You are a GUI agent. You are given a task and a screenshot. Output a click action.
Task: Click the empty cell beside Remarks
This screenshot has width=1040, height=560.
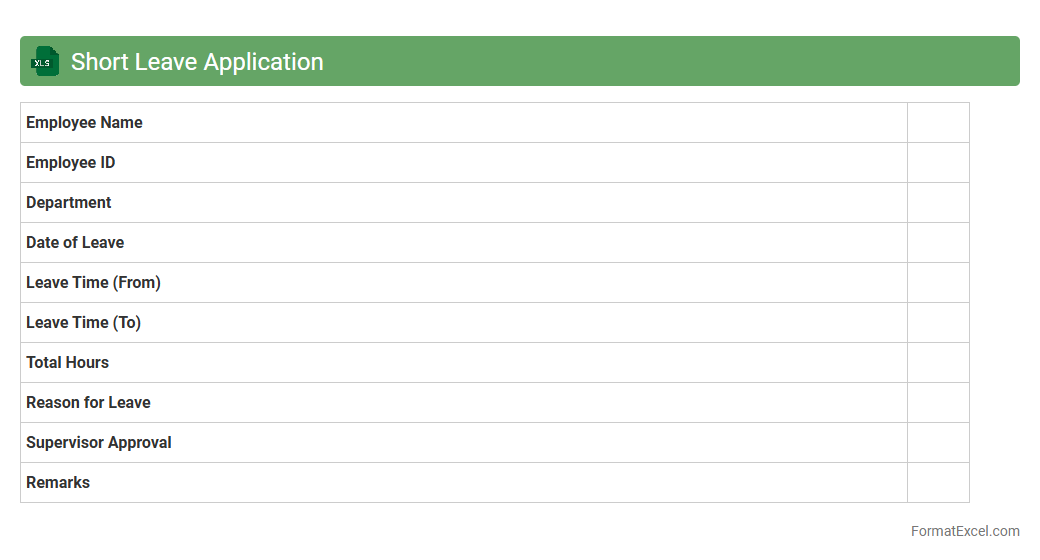938,483
